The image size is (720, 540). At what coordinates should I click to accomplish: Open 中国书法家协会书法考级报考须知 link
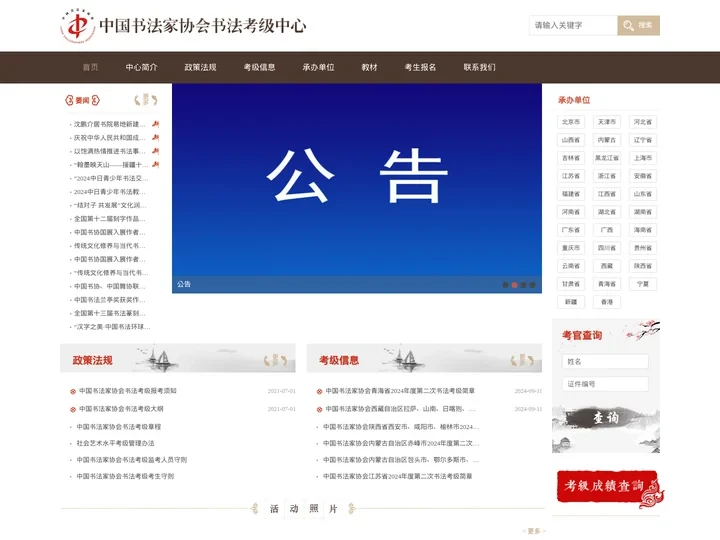pos(128,391)
